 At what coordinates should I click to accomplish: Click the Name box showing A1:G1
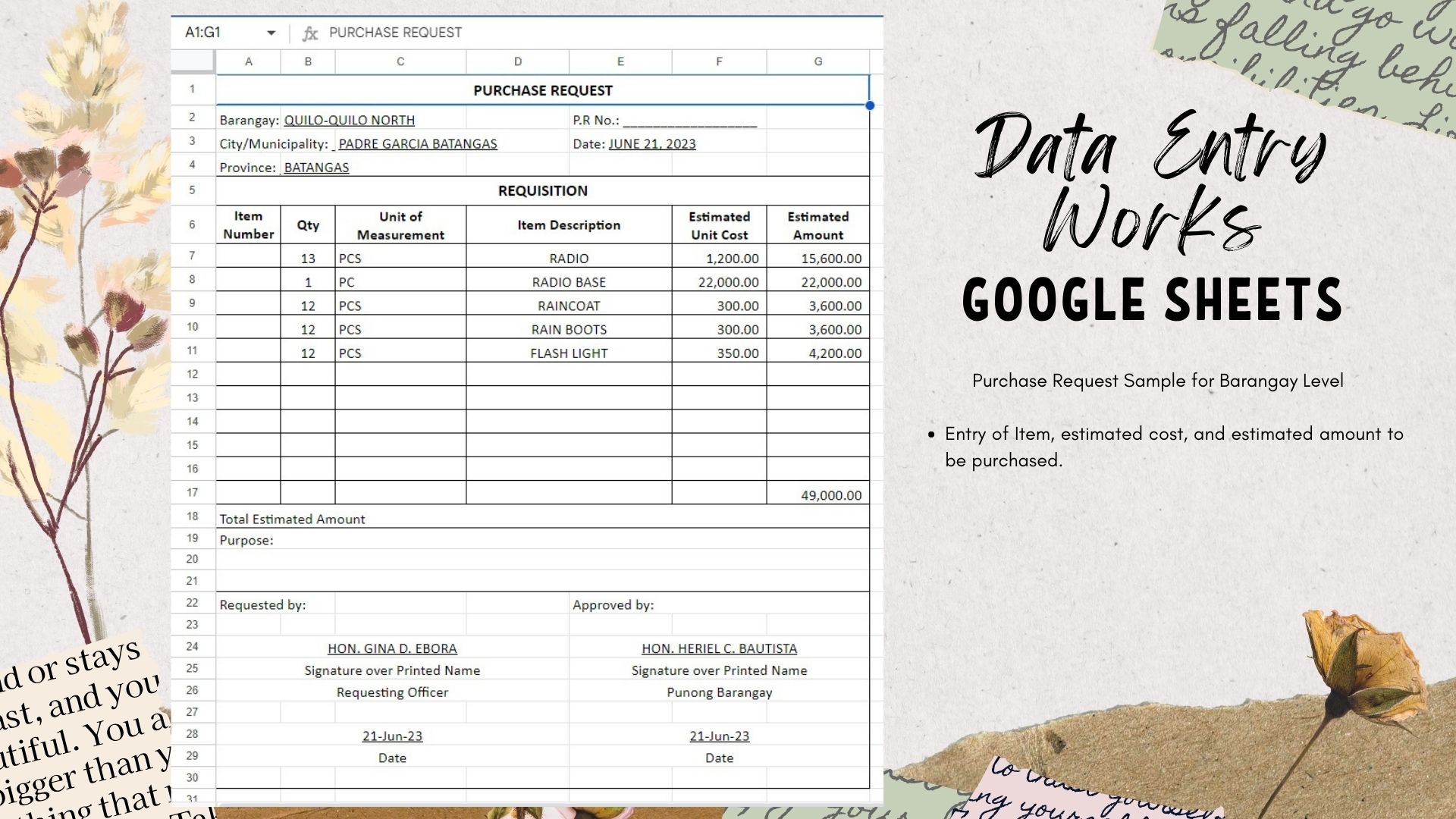click(x=203, y=33)
